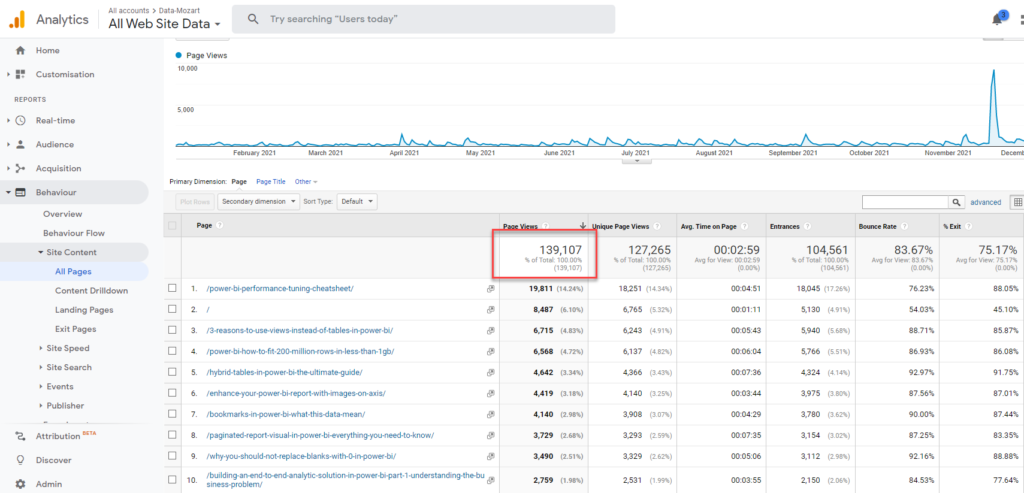Click the Bounce Rate column help icon
This screenshot has height=493, width=1024.
click(x=904, y=226)
